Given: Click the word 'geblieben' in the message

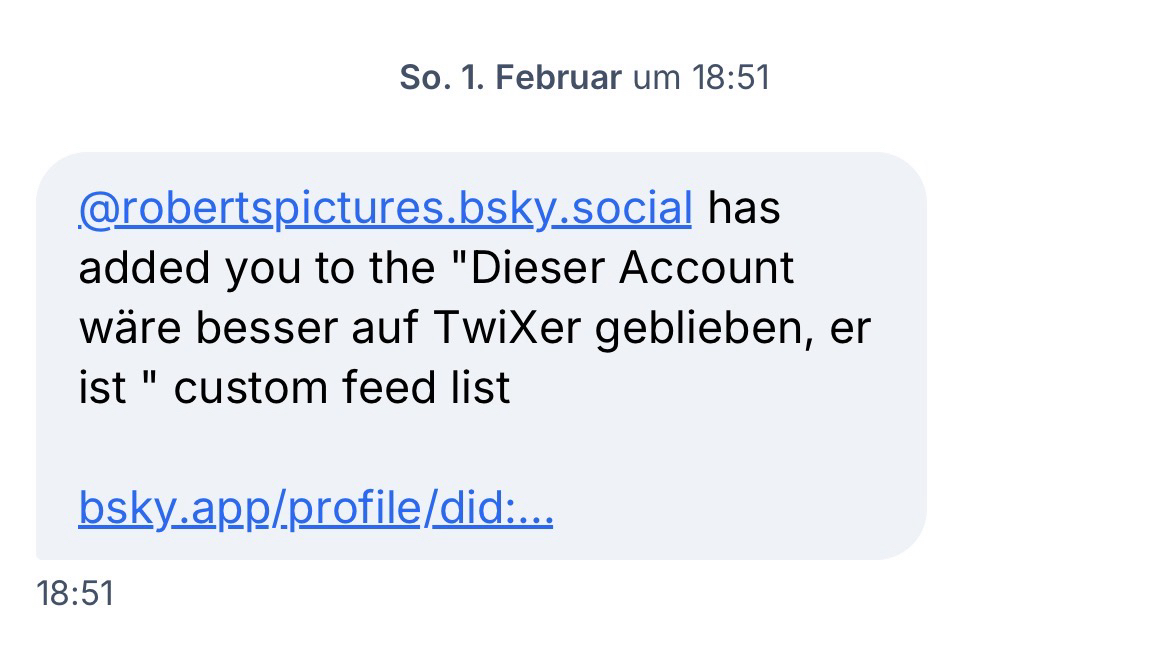Looking at the screenshot, I should pos(700,328).
